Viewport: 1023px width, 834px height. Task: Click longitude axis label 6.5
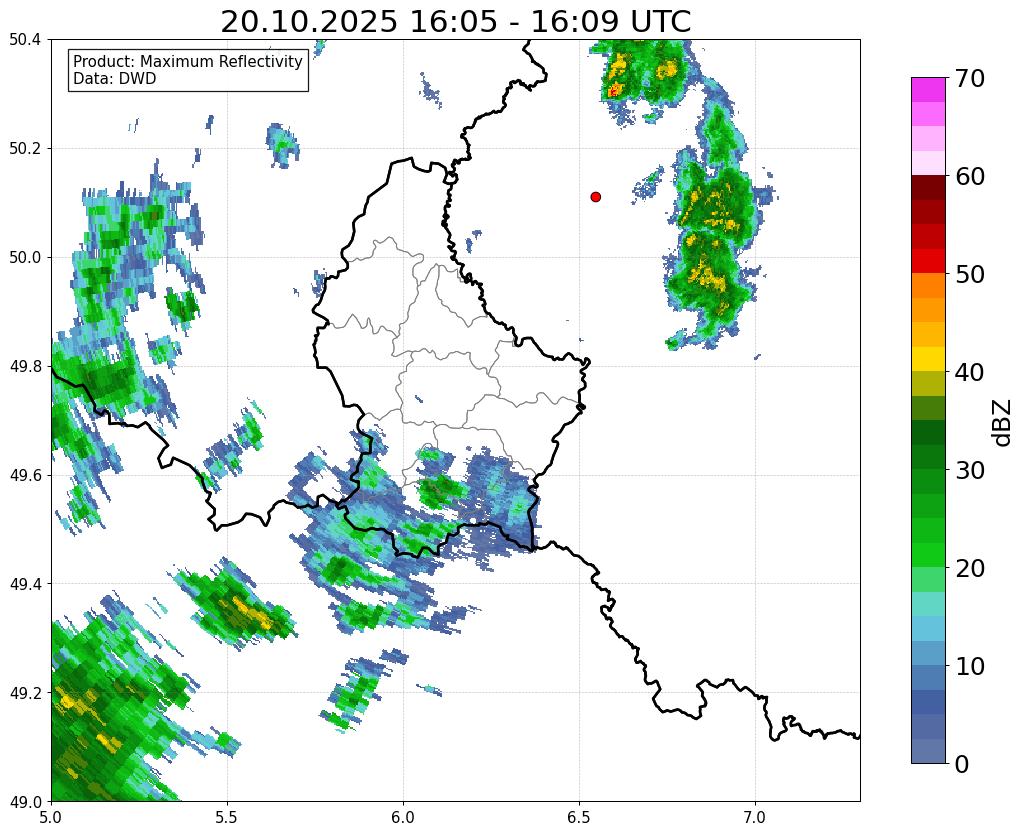(579, 817)
